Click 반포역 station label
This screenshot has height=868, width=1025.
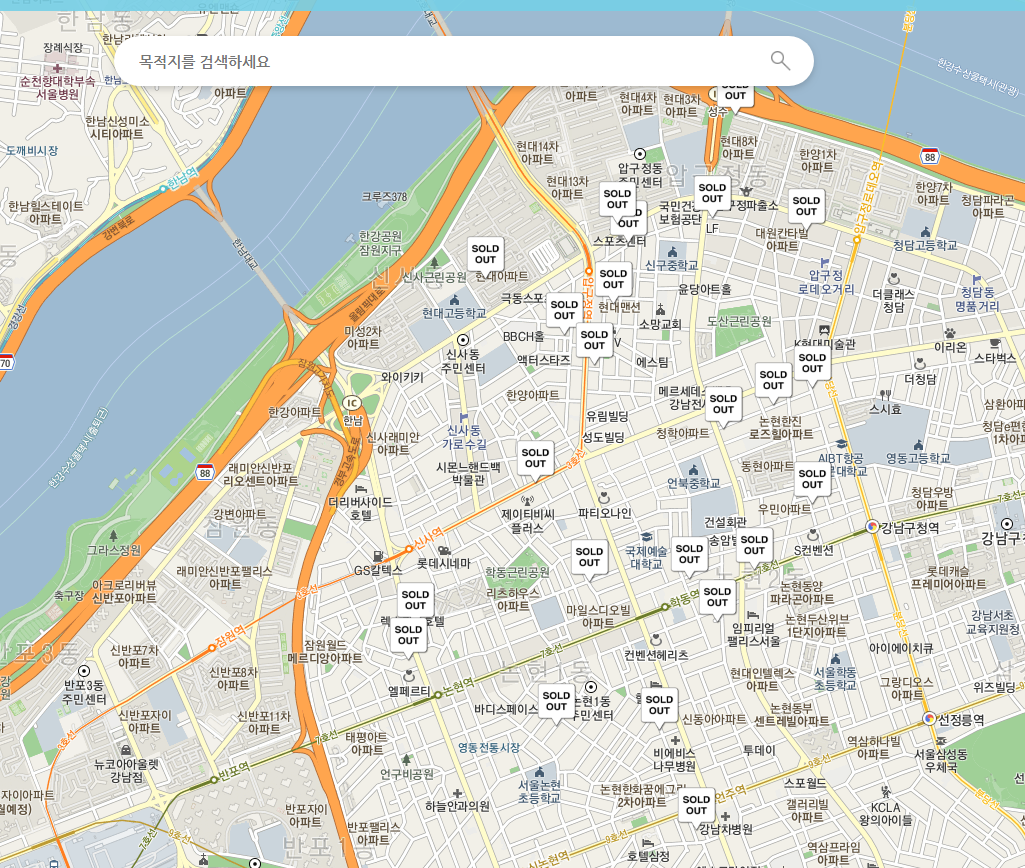pos(233,771)
